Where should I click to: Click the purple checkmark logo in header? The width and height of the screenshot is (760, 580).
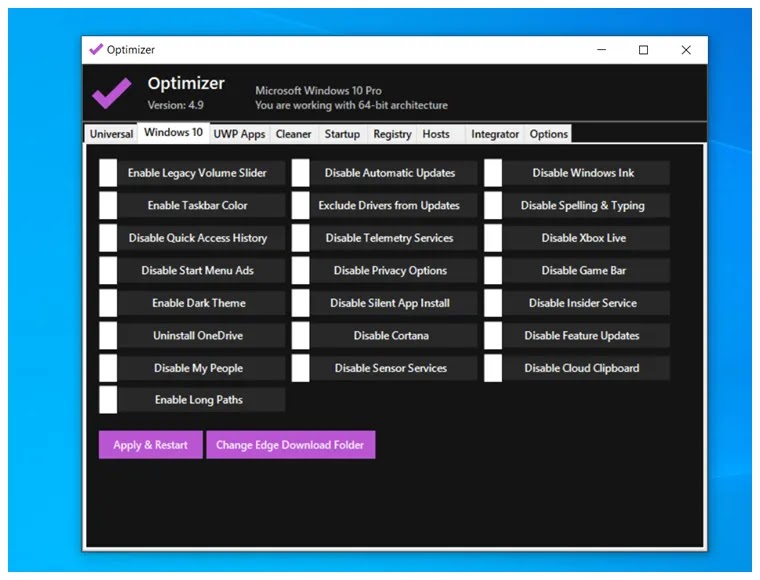(111, 93)
